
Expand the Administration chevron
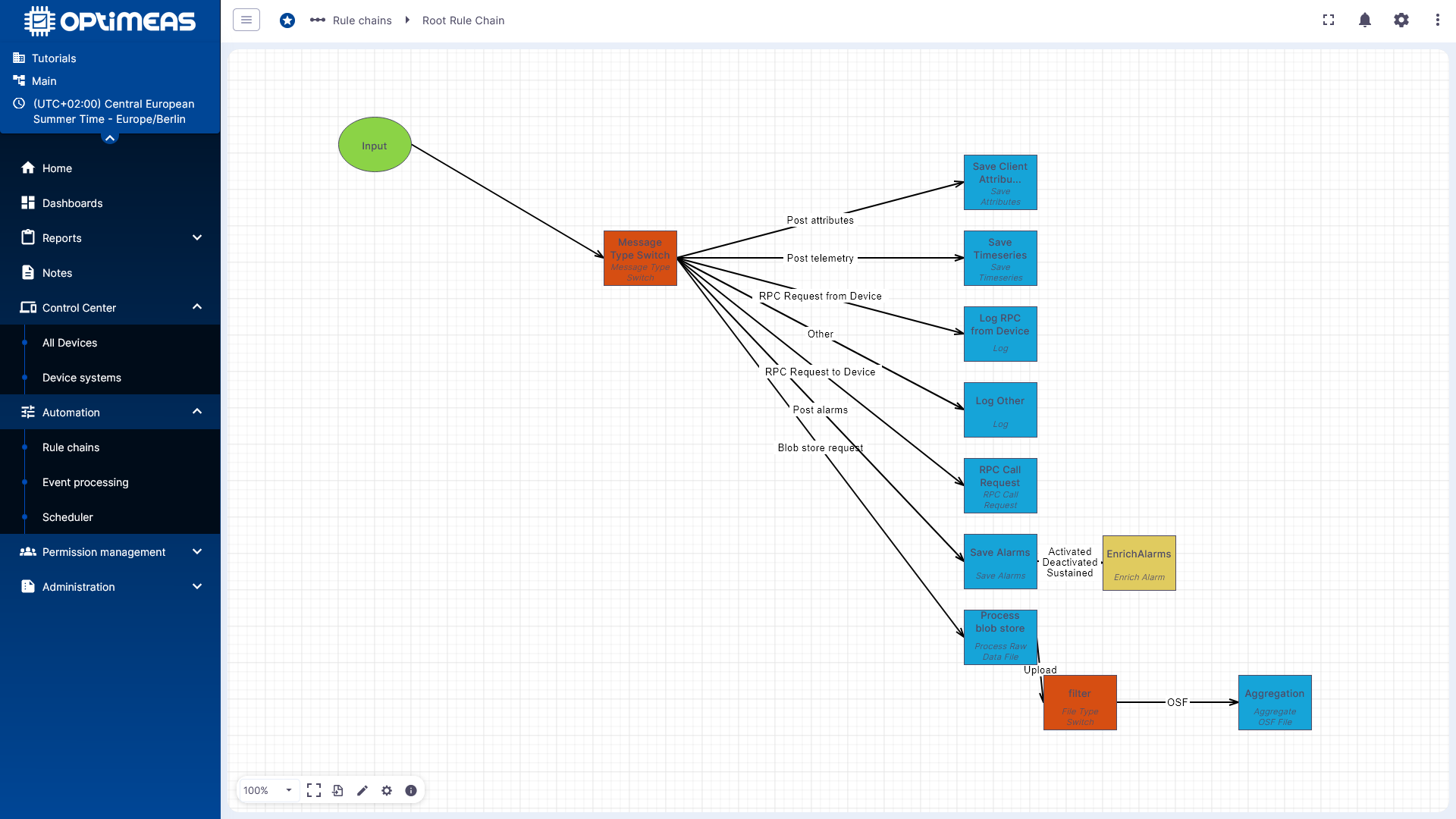[197, 586]
